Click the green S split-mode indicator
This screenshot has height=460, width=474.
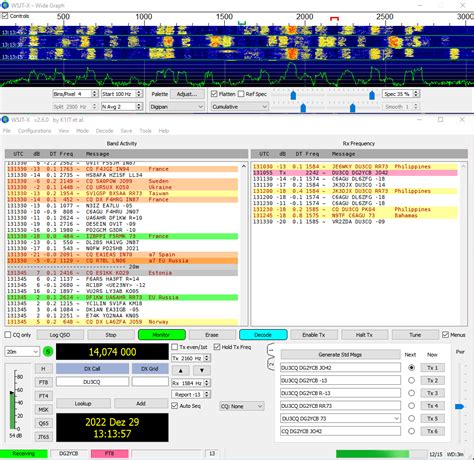48,351
